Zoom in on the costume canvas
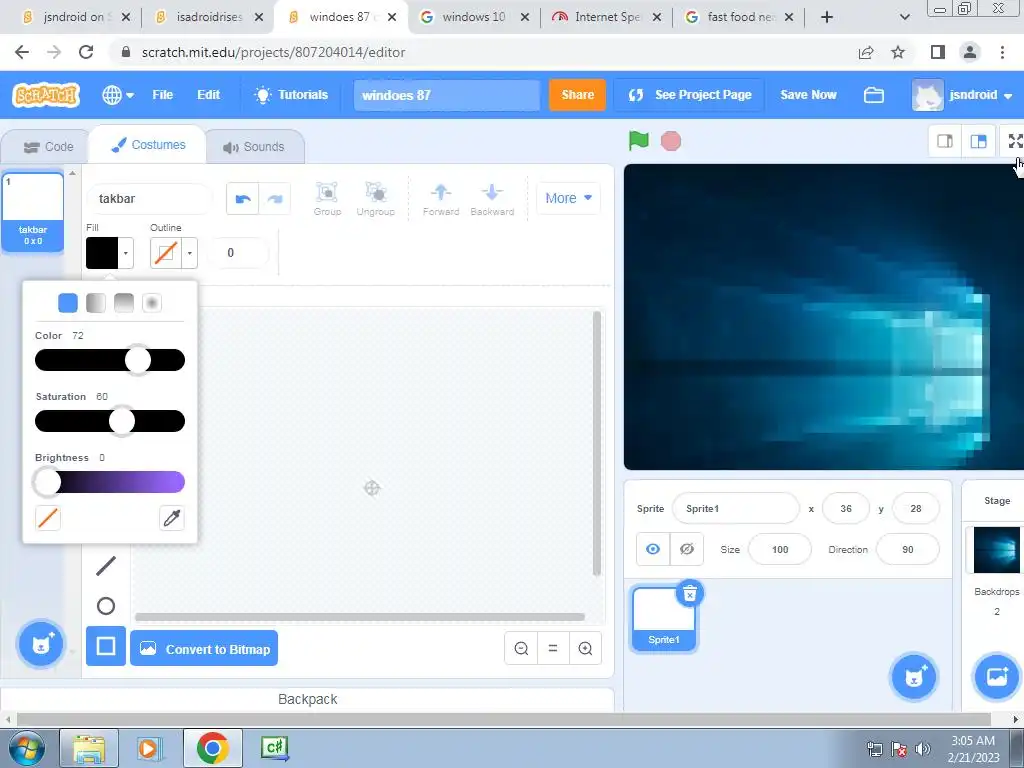 (x=585, y=648)
